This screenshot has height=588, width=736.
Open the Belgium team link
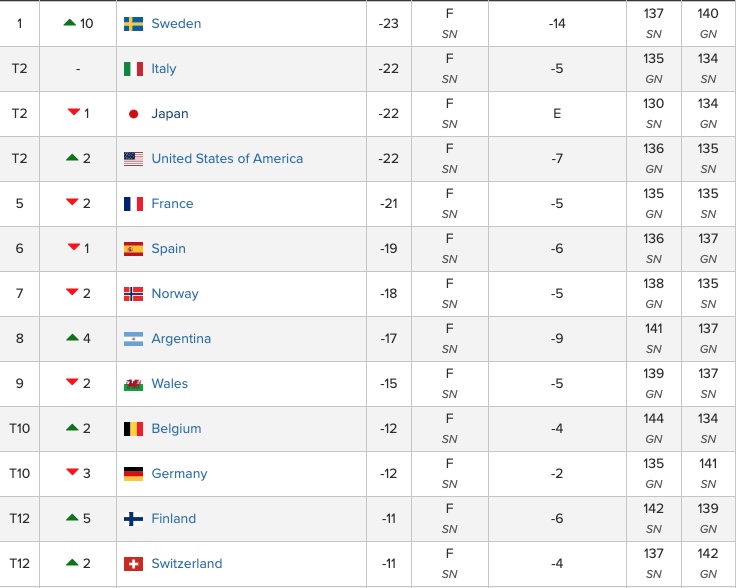(x=176, y=429)
